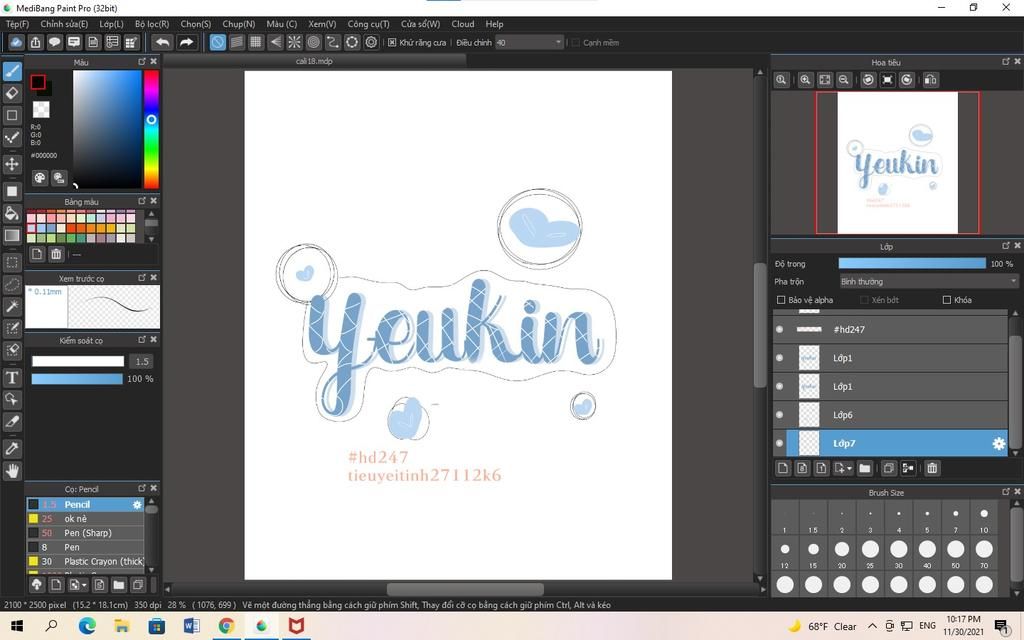This screenshot has height=640, width=1024.
Task: Open the Pha trộn blend mode dropdown
Action: pyautogui.click(x=928, y=281)
